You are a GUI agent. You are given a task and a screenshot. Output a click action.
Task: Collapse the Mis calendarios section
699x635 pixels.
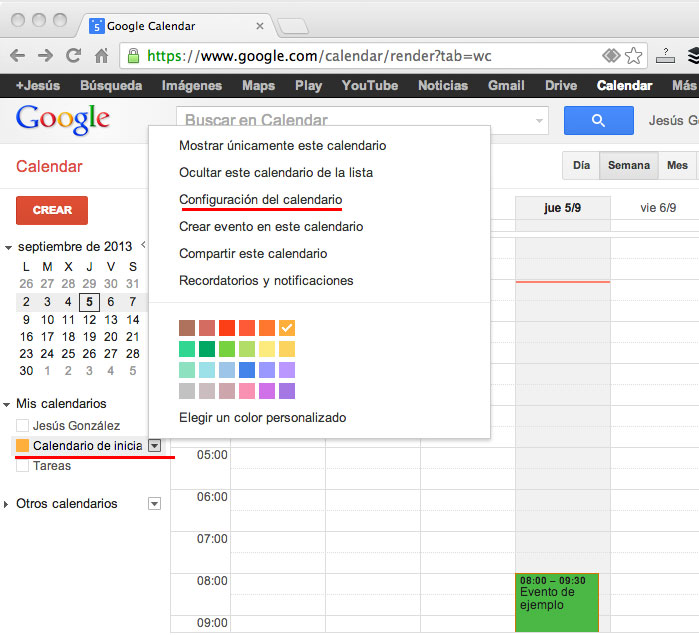click(x=7, y=405)
